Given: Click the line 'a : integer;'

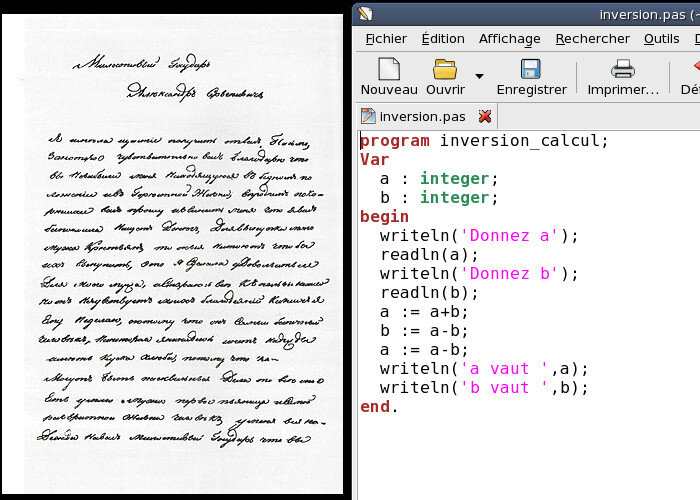Looking at the screenshot, I should click(x=439, y=179).
